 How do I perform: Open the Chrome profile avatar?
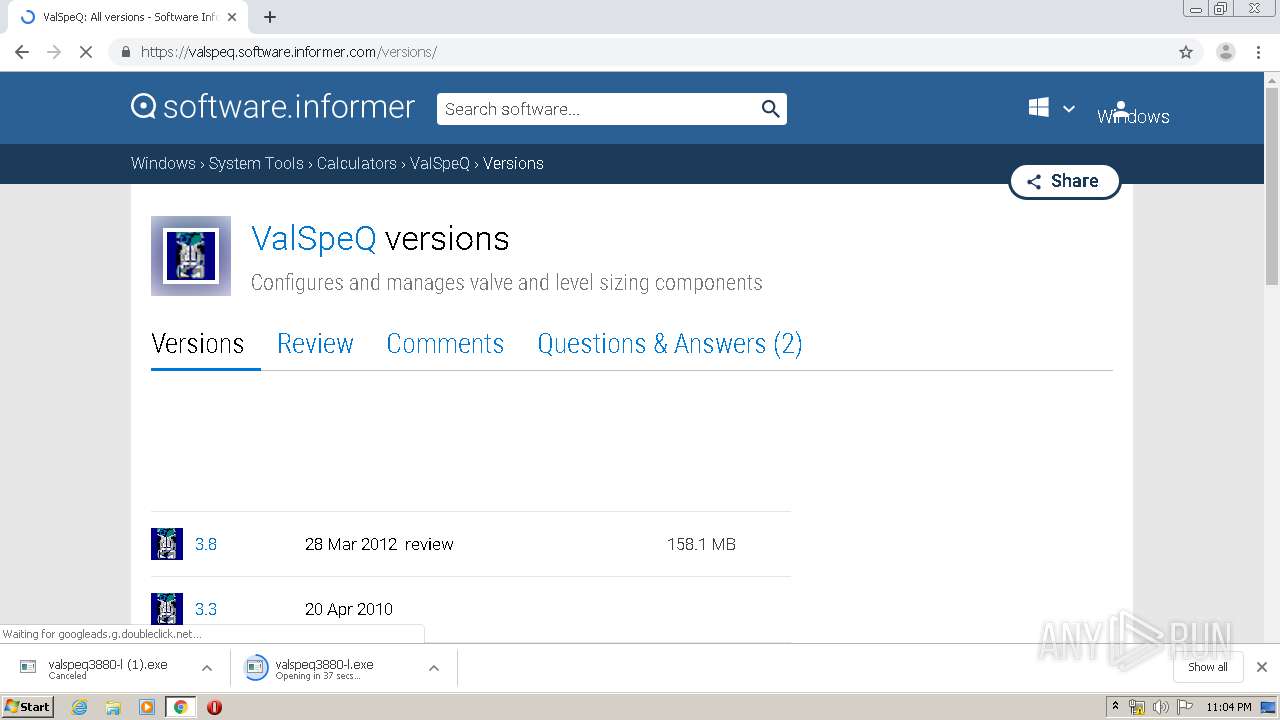click(1226, 52)
